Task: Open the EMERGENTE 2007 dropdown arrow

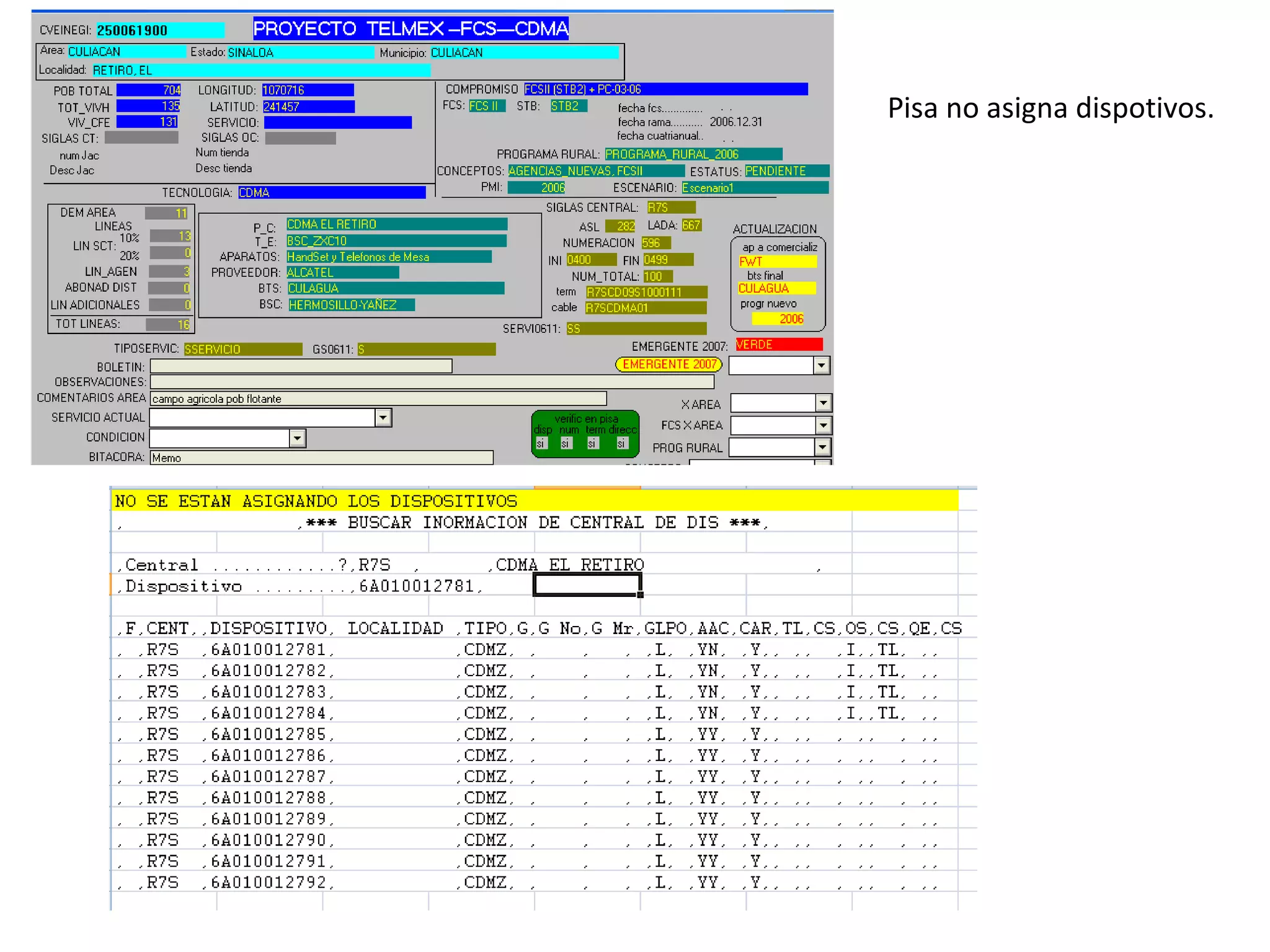Action: [x=821, y=366]
